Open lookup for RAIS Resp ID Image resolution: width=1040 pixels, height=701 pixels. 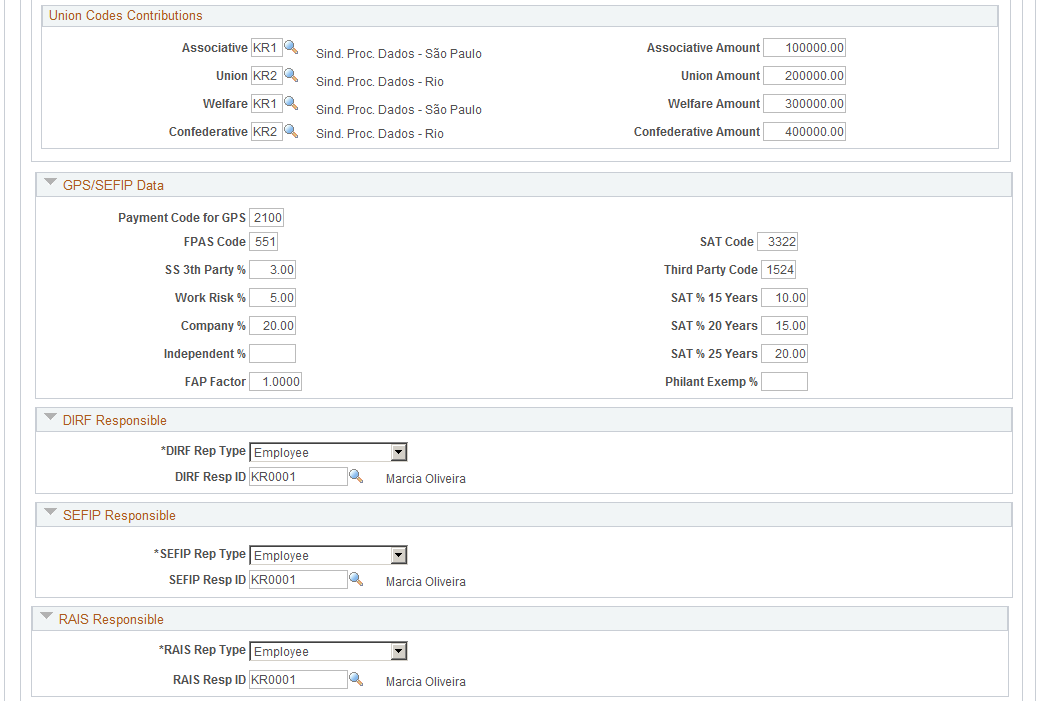click(x=356, y=679)
